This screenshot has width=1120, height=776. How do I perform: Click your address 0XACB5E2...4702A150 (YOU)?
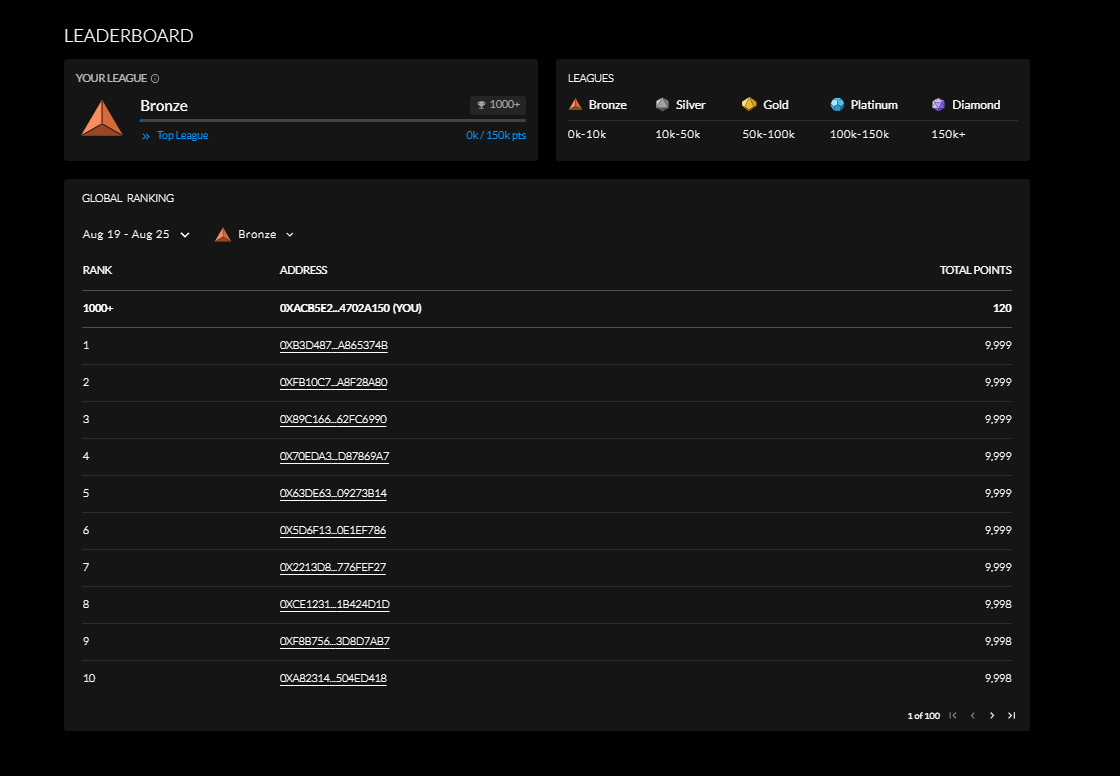[351, 308]
